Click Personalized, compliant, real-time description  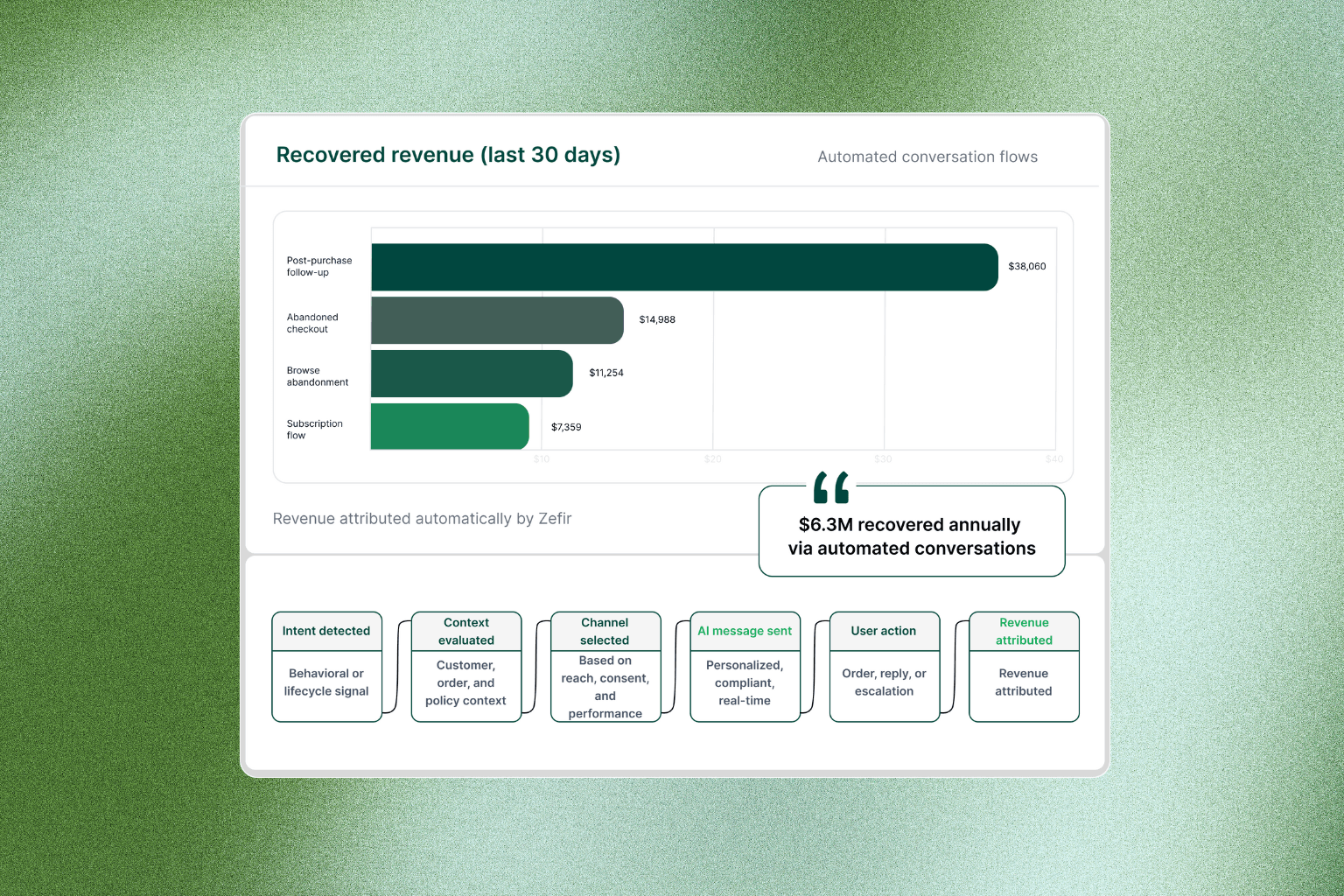tap(745, 682)
